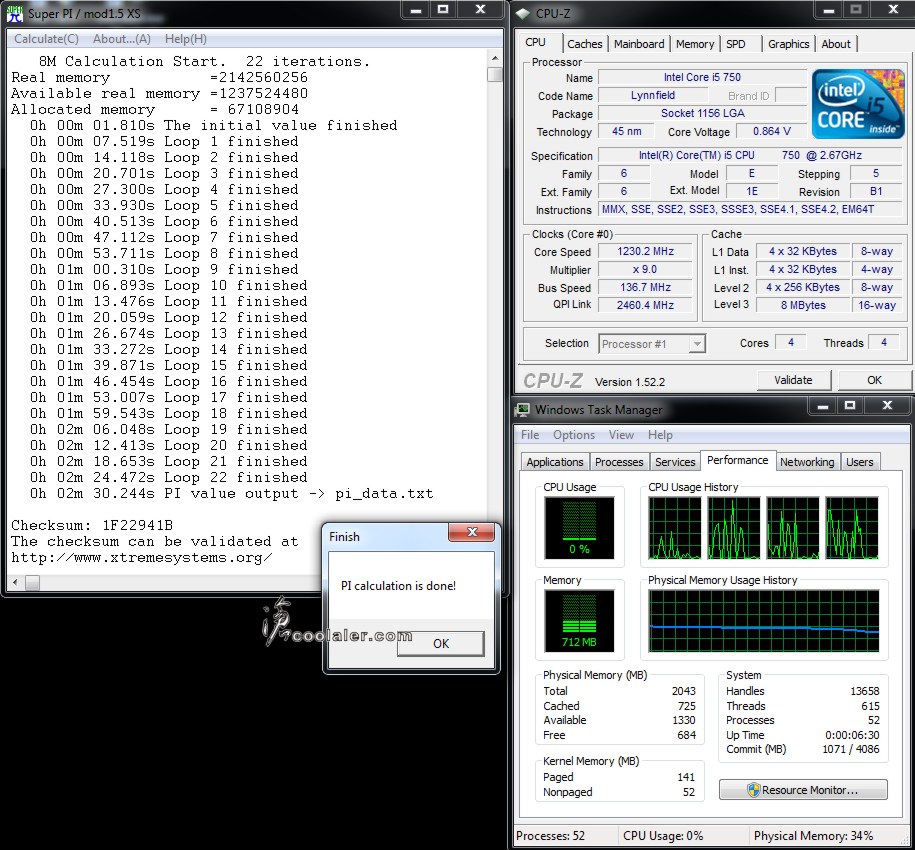Click the Validate button in CPU-Z
The width and height of the screenshot is (915, 850).
click(793, 380)
